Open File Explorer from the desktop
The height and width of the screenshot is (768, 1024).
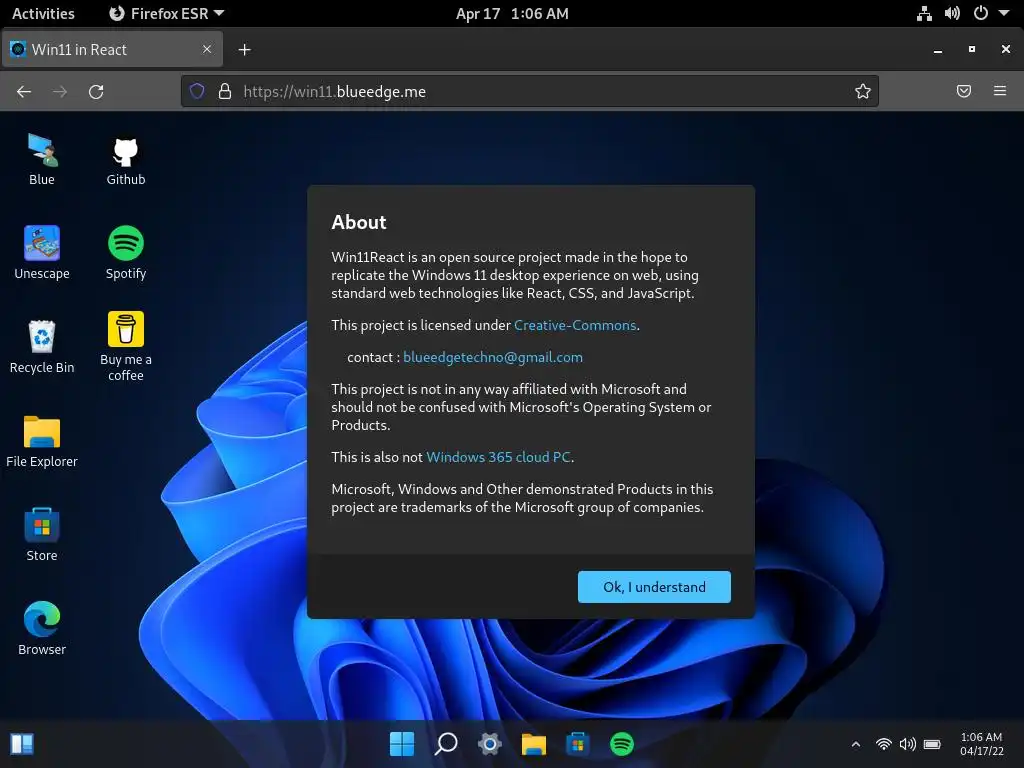click(x=42, y=441)
